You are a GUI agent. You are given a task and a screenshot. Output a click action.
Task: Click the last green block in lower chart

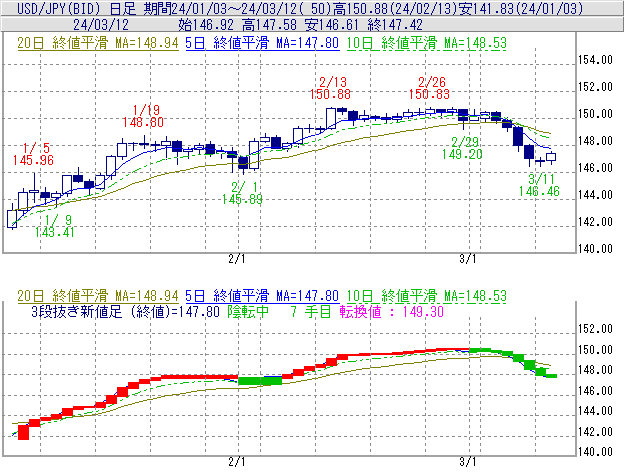pos(551,376)
